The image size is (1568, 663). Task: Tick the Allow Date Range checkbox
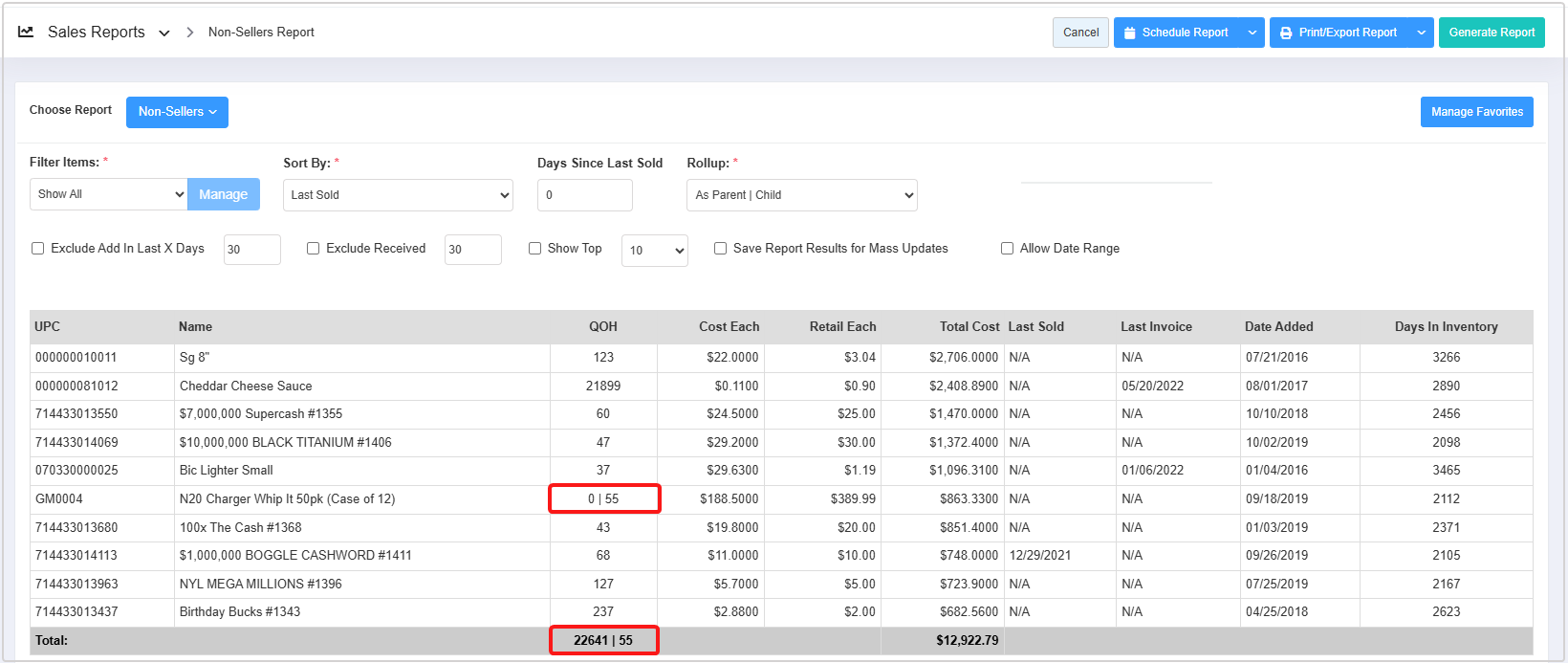pos(1007,249)
